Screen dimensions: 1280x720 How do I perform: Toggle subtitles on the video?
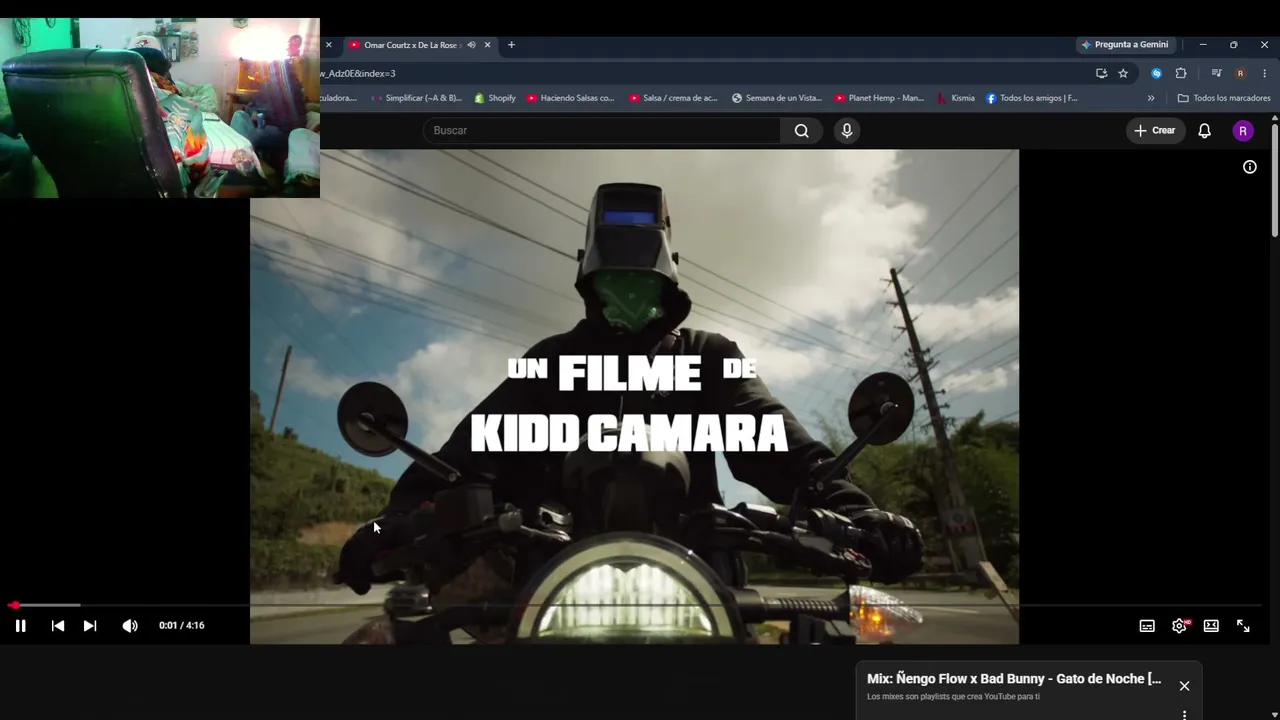pos(1147,626)
